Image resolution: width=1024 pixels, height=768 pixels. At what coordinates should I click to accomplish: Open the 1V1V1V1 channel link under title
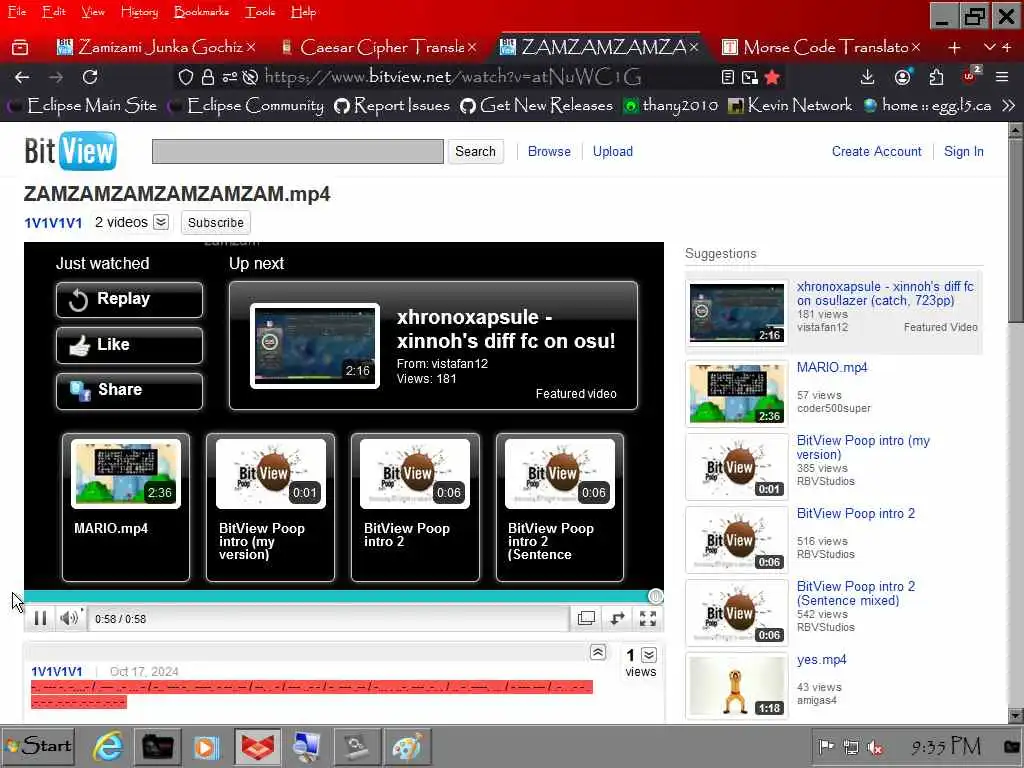click(54, 223)
